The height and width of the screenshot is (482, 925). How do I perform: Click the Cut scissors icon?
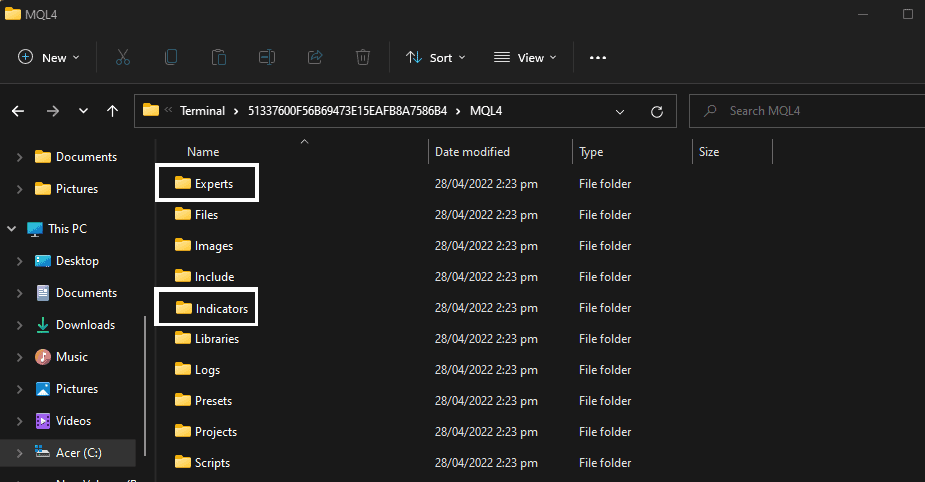pyautogui.click(x=123, y=57)
